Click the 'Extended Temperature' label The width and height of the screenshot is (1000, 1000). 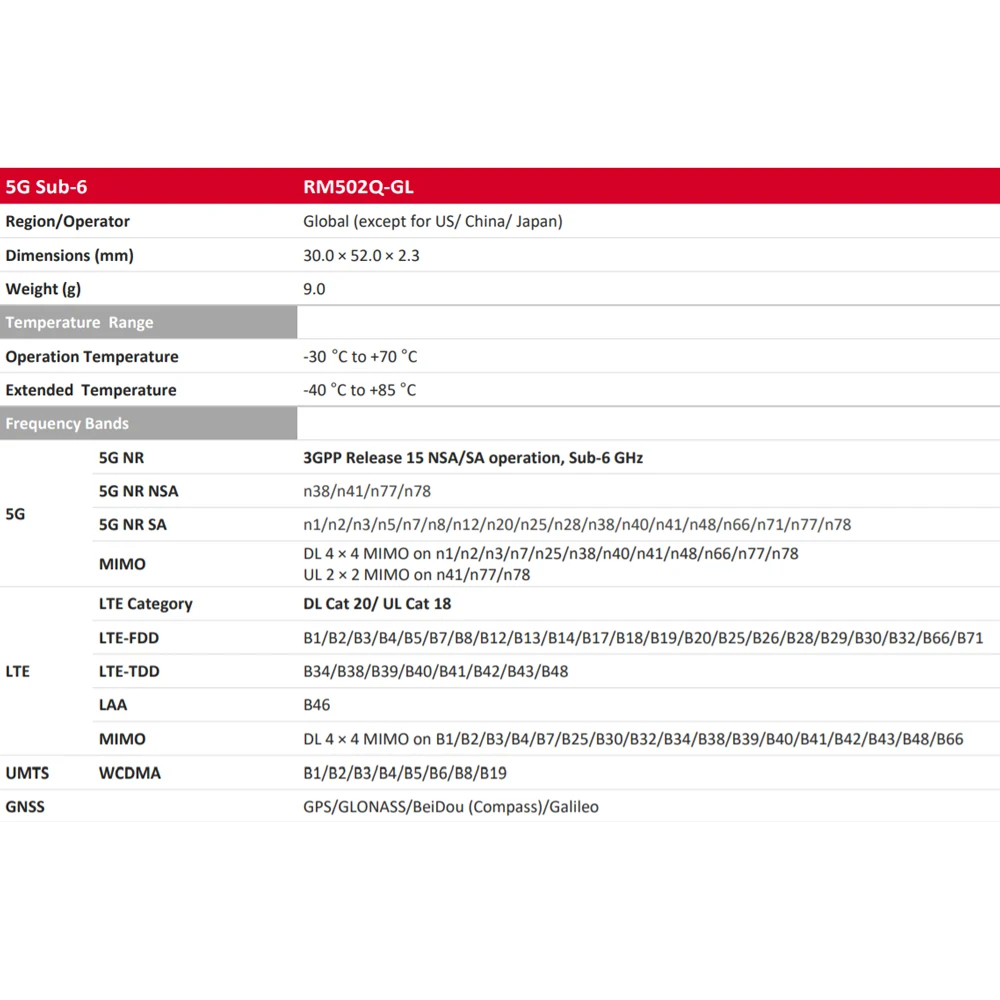[x=91, y=390]
